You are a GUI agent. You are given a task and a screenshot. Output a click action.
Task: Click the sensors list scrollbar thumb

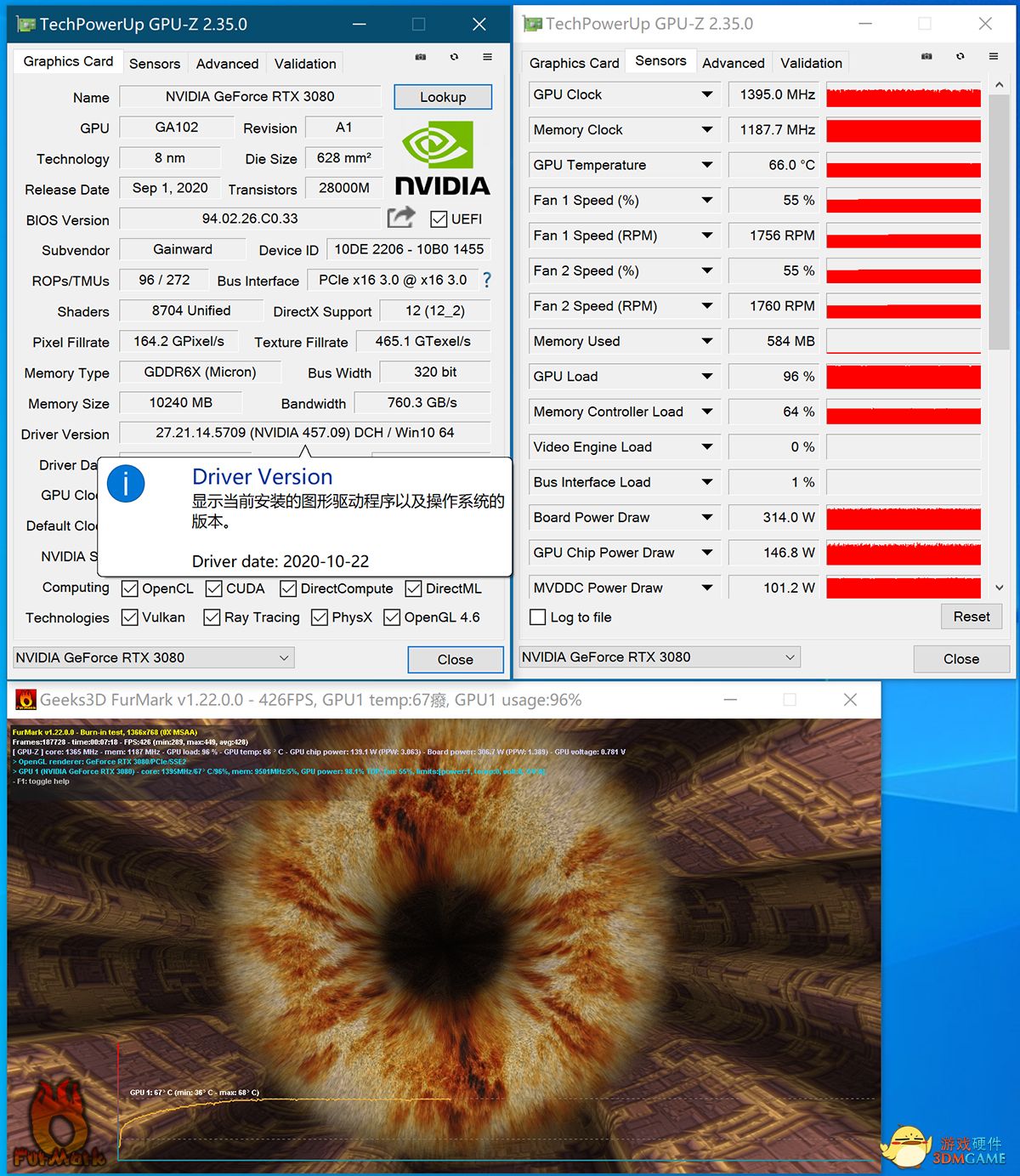coord(1000,223)
